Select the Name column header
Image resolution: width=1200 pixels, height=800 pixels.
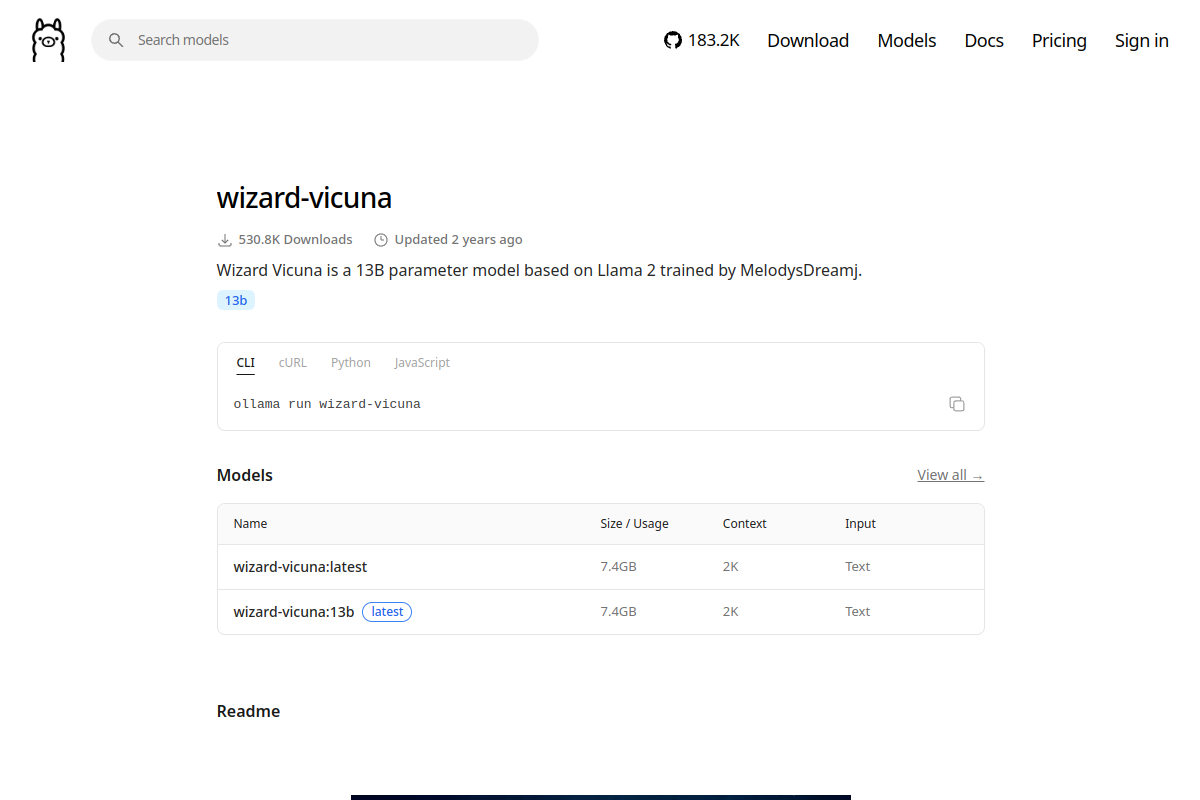251,524
